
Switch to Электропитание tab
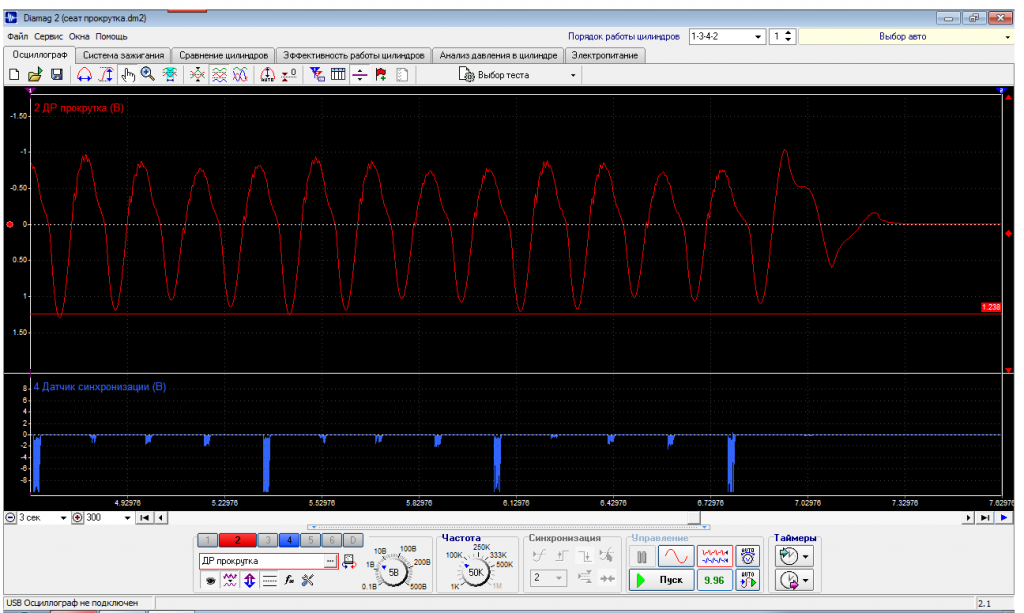pos(605,55)
